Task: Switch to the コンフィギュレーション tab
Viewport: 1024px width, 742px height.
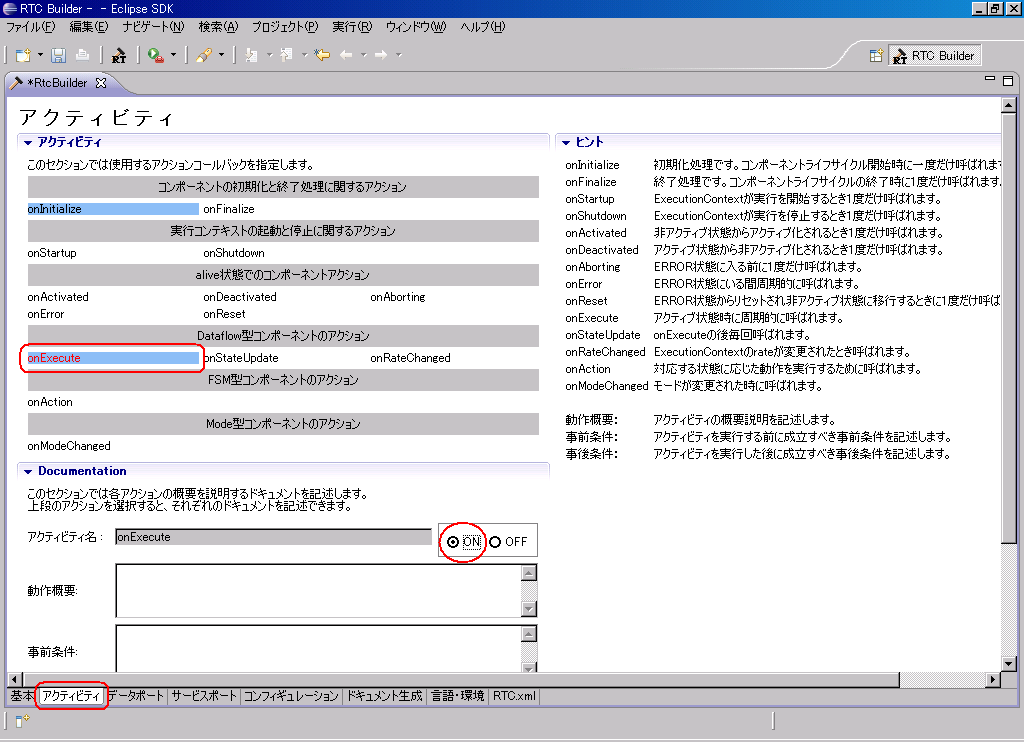Action: (x=291, y=696)
